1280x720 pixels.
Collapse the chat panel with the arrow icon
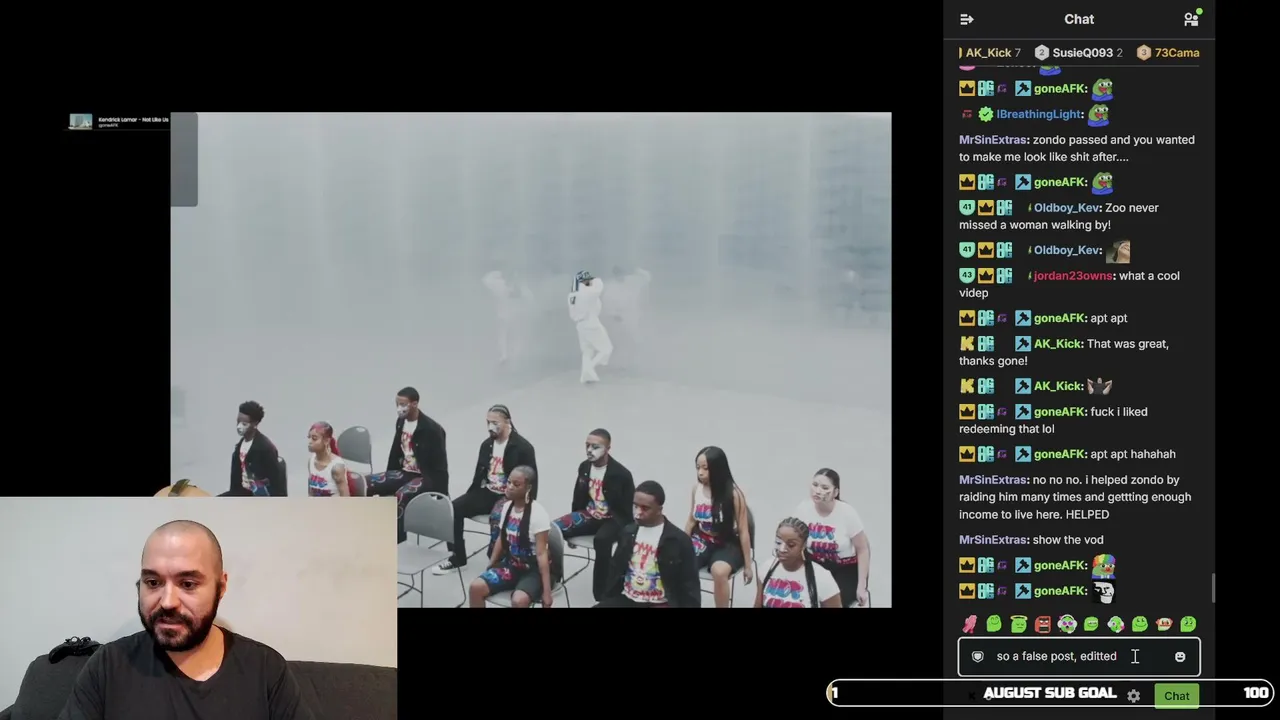tap(966, 19)
